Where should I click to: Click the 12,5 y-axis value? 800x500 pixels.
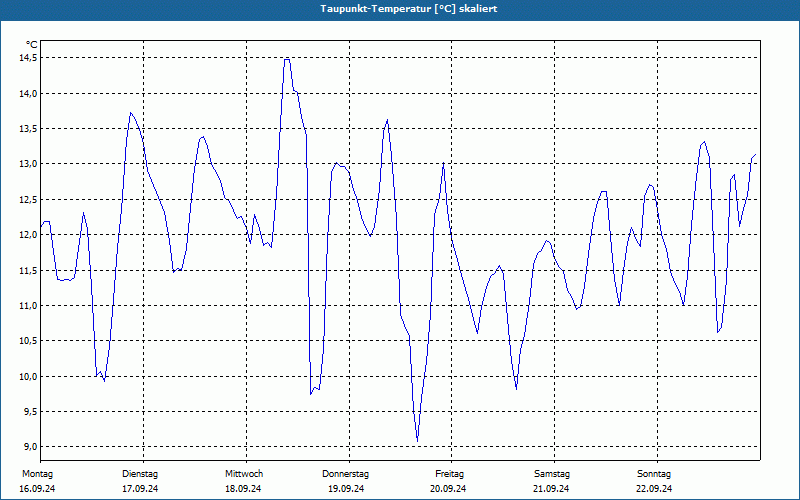coord(28,199)
